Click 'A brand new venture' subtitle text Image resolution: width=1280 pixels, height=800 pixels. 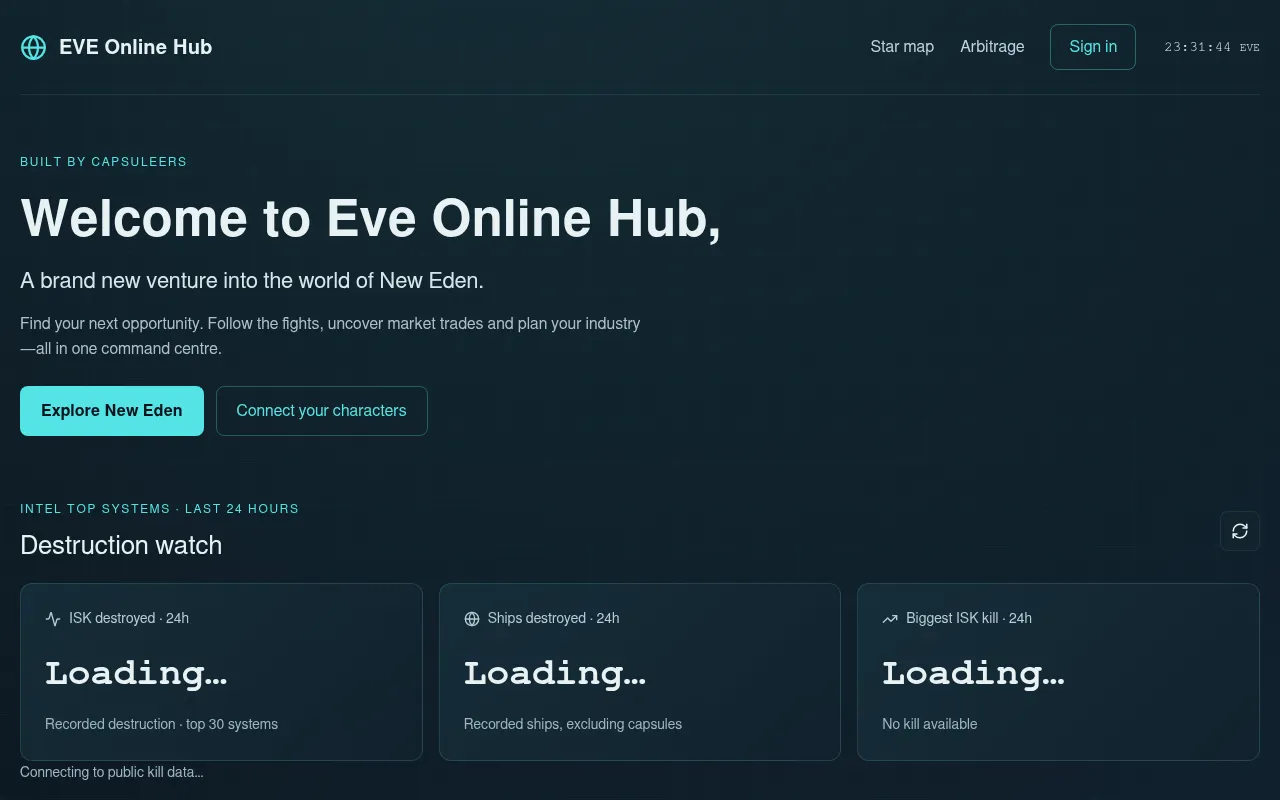click(x=252, y=281)
